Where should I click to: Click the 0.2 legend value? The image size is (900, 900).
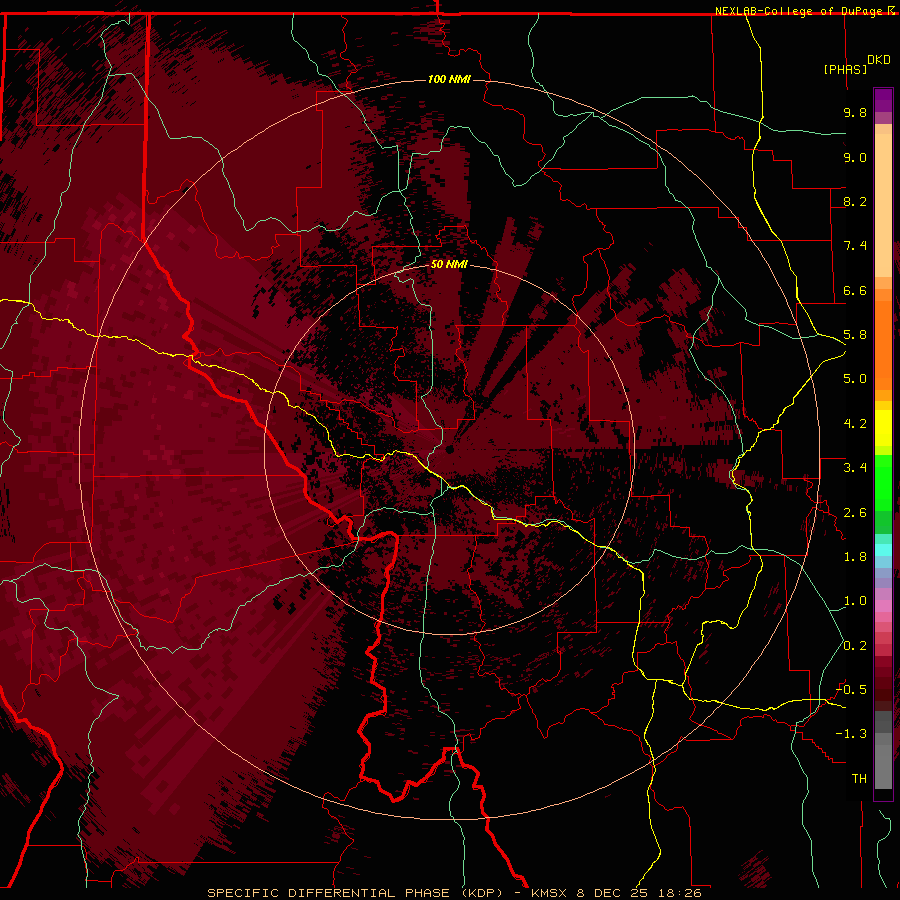click(x=855, y=646)
